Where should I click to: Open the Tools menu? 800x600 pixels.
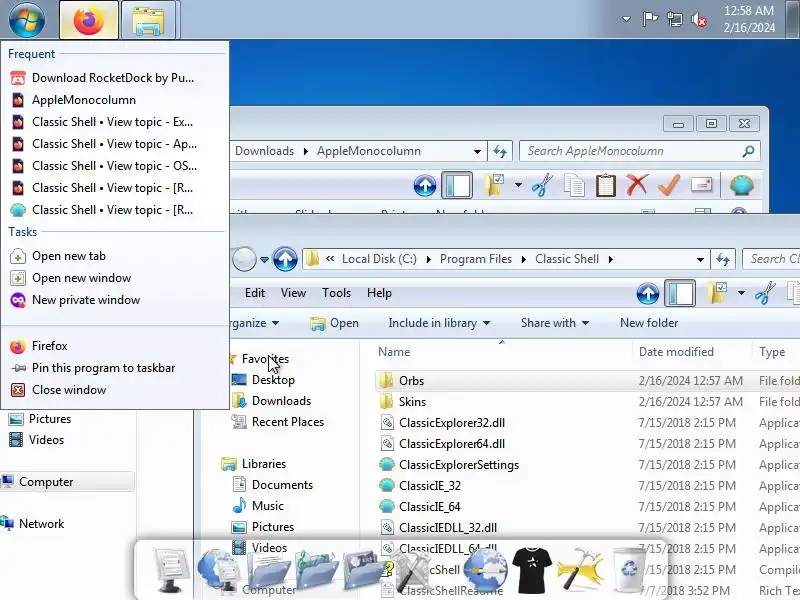pyautogui.click(x=336, y=293)
